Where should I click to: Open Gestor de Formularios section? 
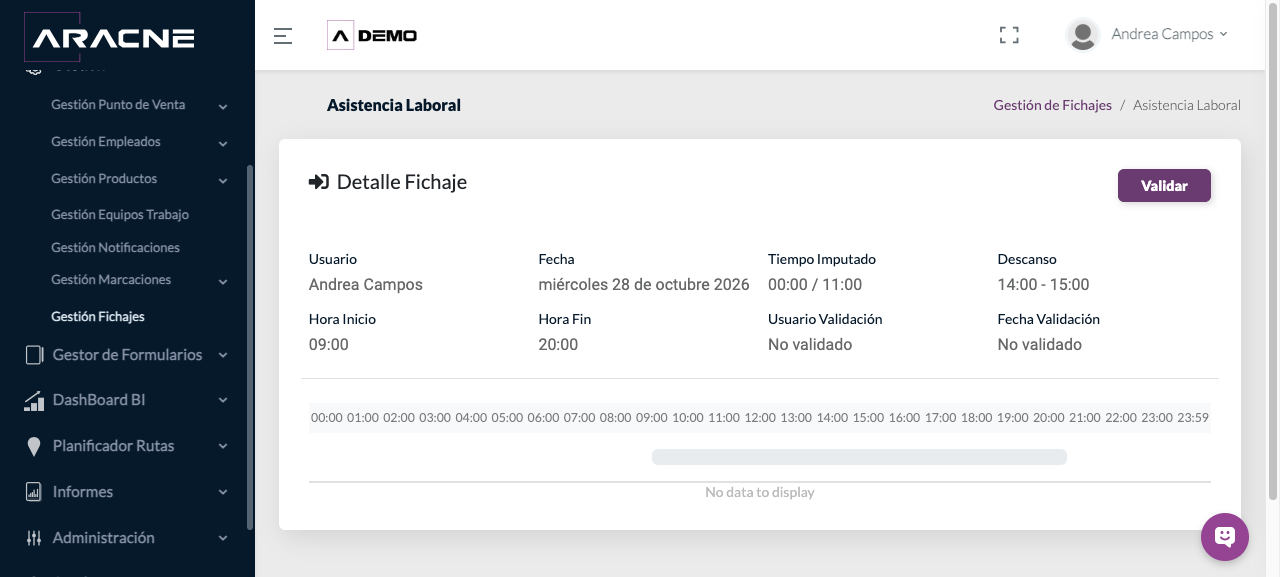(x=127, y=355)
